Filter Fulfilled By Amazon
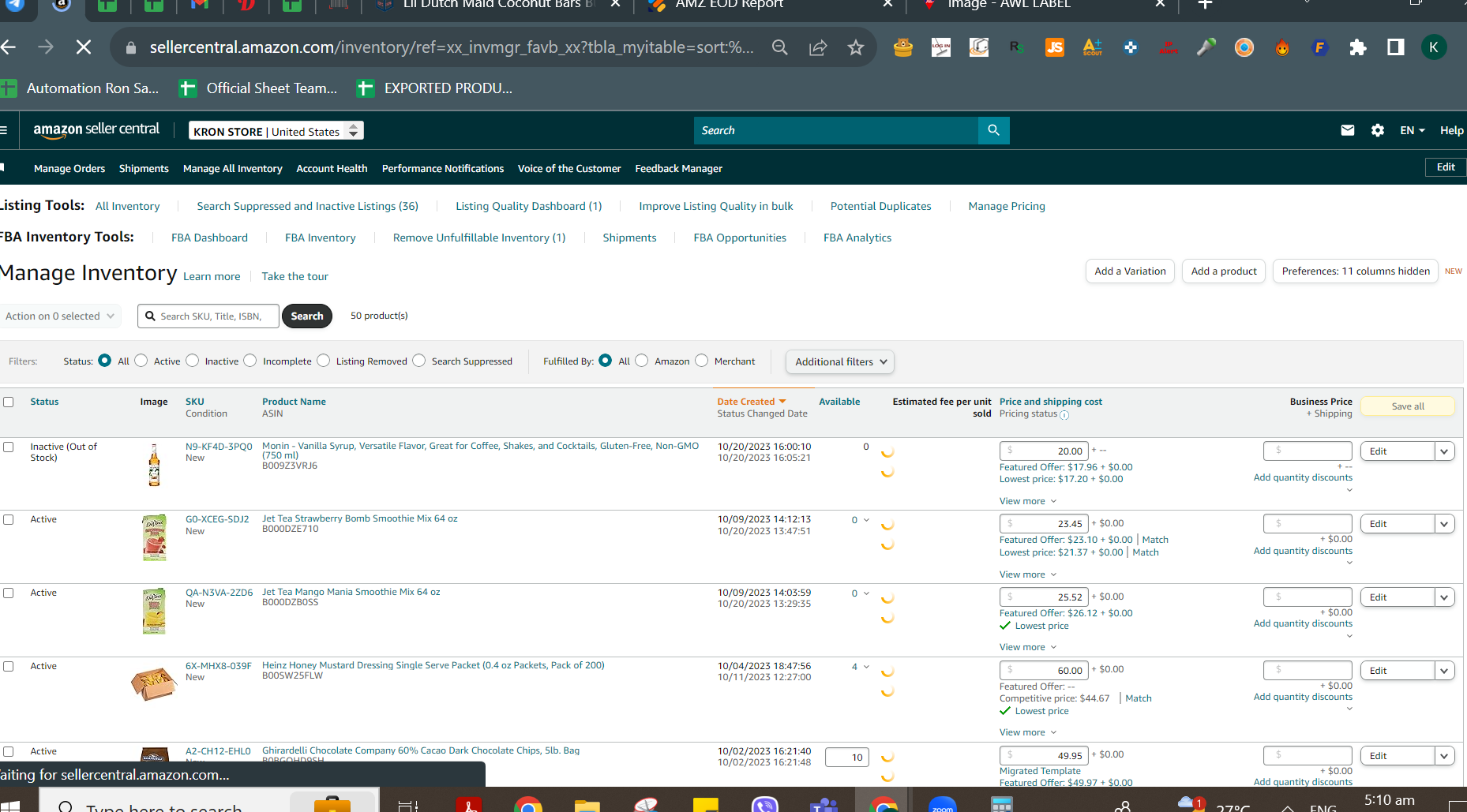1467x812 pixels. [x=642, y=361]
